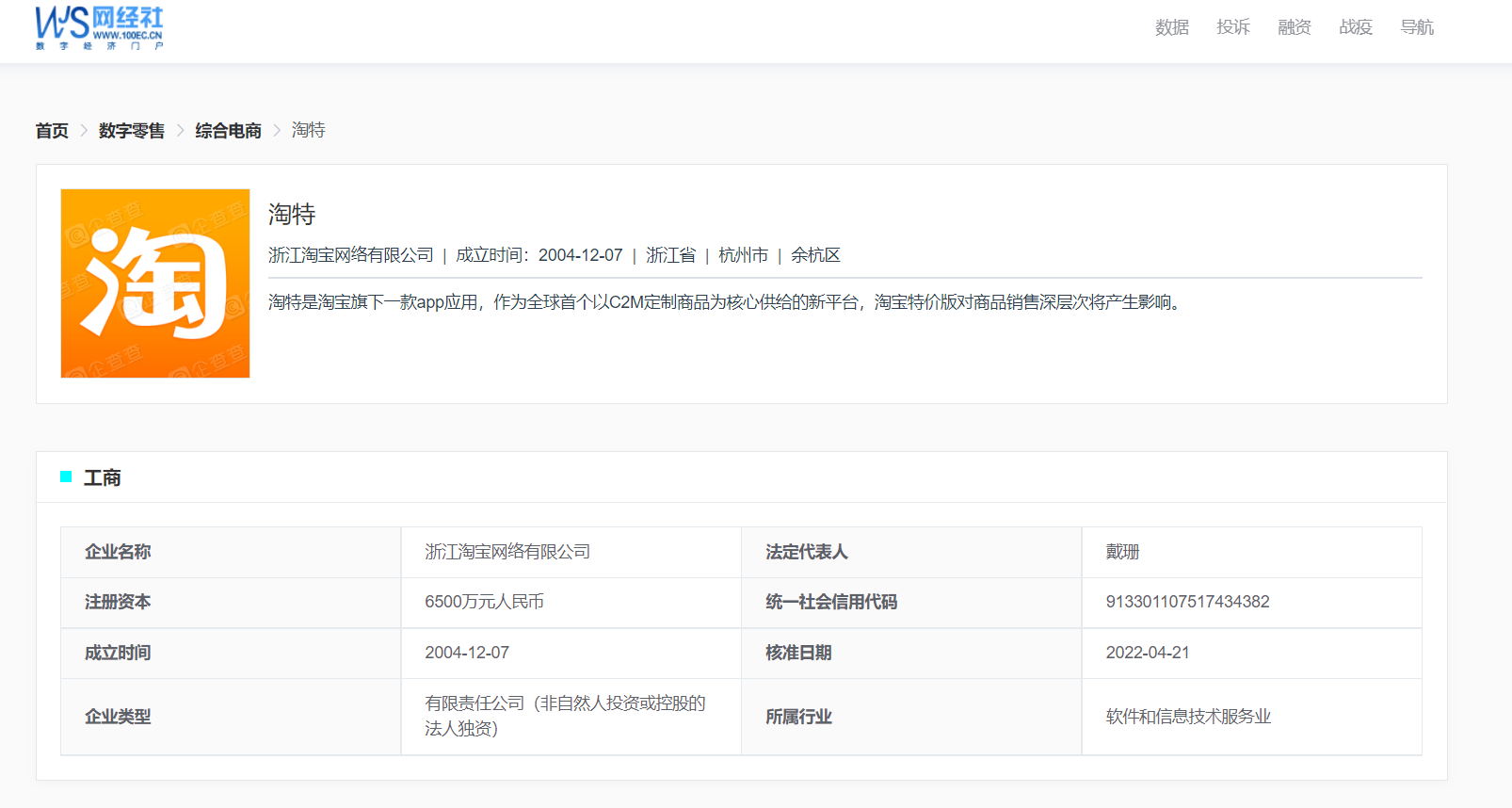Select 成立时间：2004-12-07 in header line
The image size is (1512, 808).
point(539,255)
